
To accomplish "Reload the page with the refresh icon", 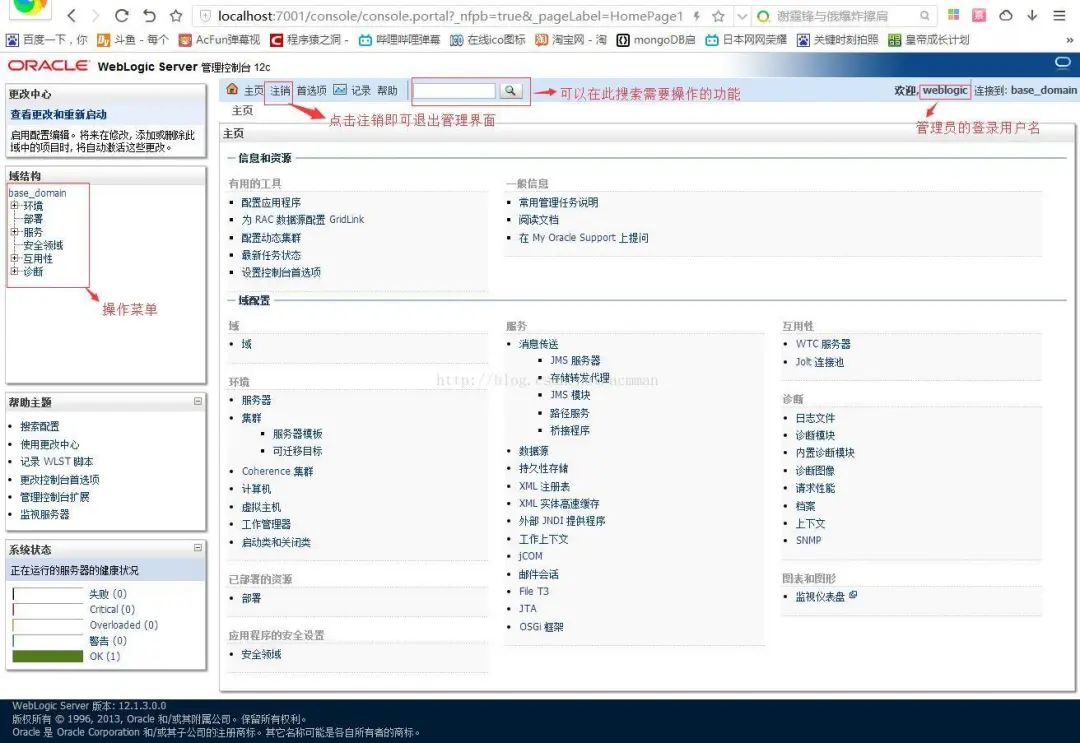I will click(122, 15).
